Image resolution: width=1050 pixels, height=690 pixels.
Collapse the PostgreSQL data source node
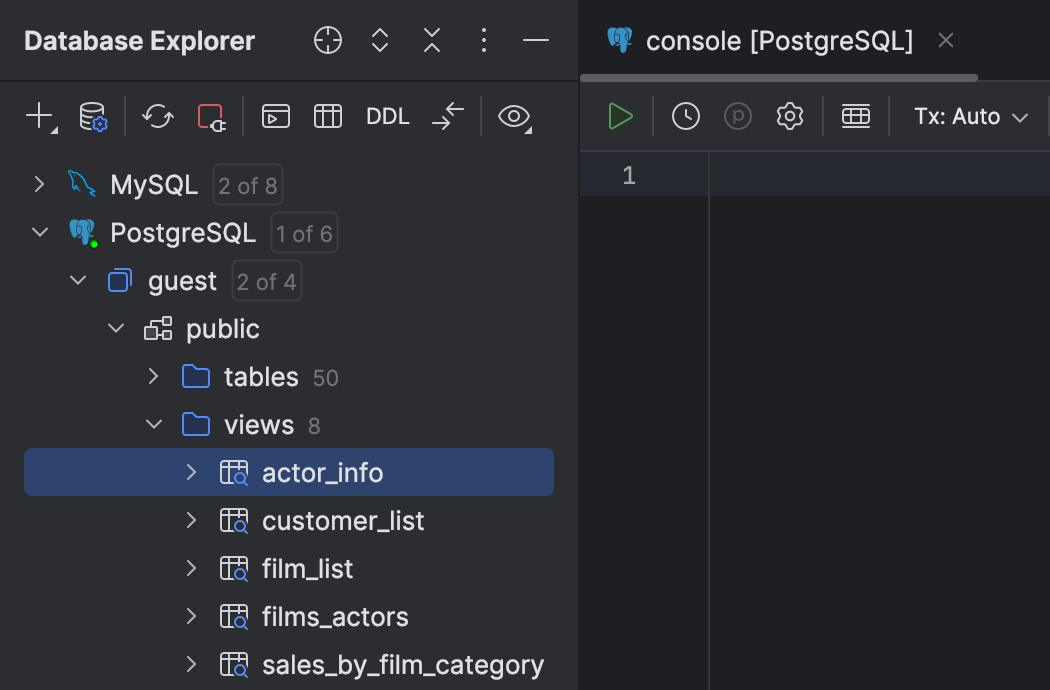coord(39,231)
